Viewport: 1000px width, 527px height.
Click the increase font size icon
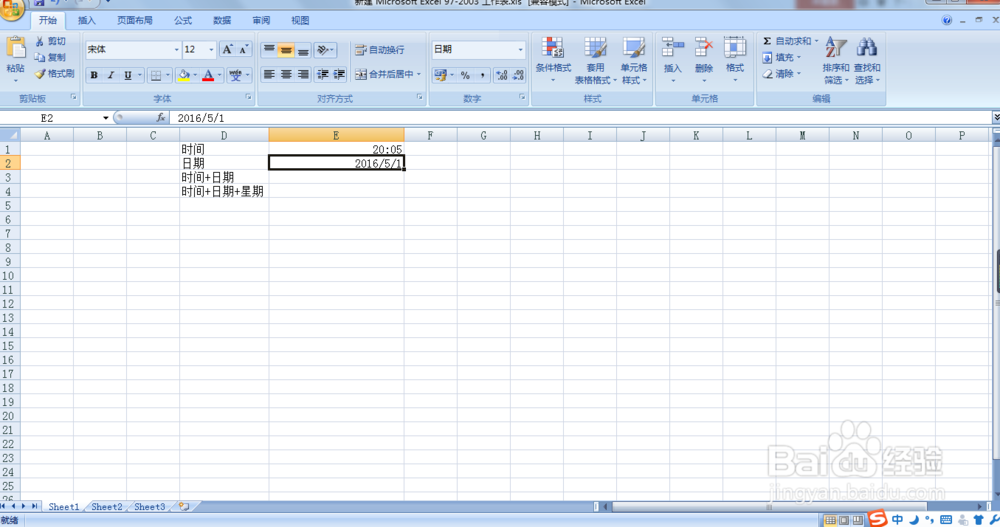tap(227, 50)
